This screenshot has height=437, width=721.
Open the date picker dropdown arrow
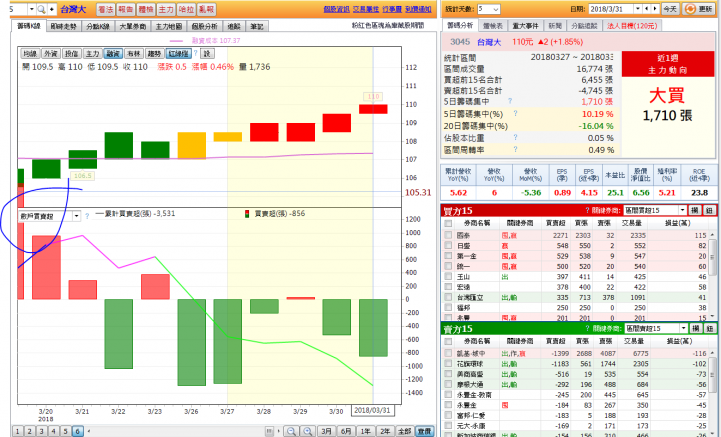[638, 9]
